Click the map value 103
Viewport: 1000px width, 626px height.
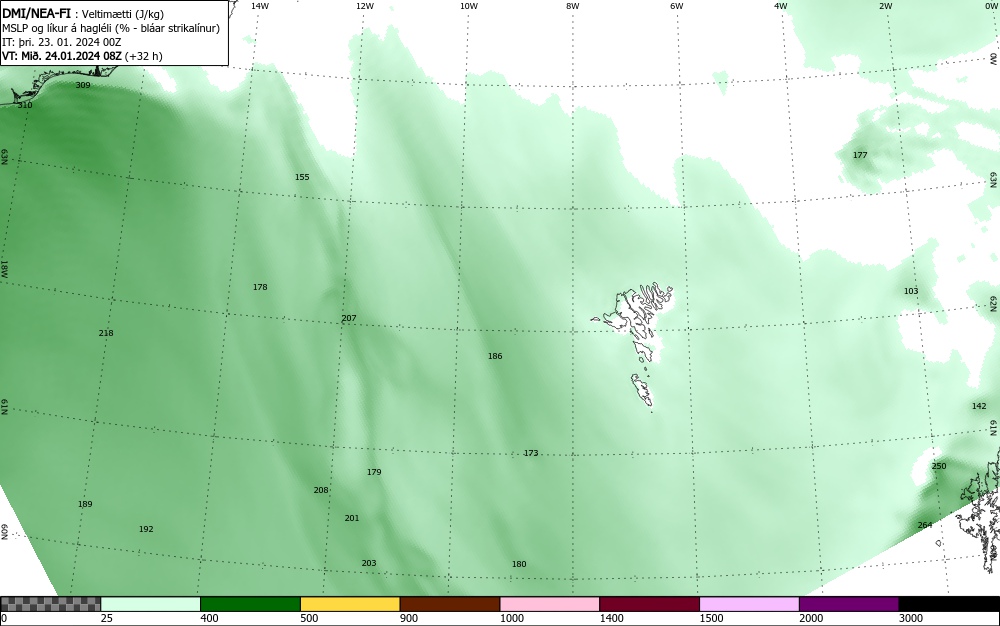(911, 291)
